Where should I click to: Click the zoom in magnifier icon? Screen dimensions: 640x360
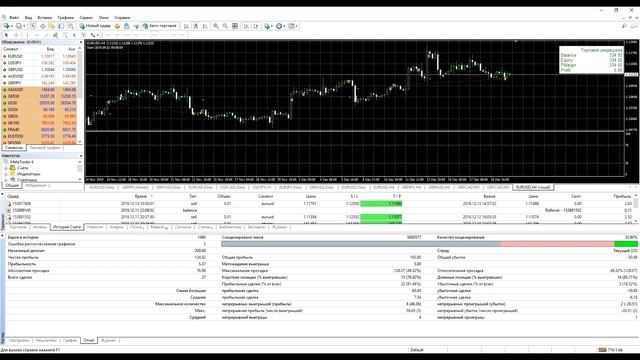[x=216, y=26]
